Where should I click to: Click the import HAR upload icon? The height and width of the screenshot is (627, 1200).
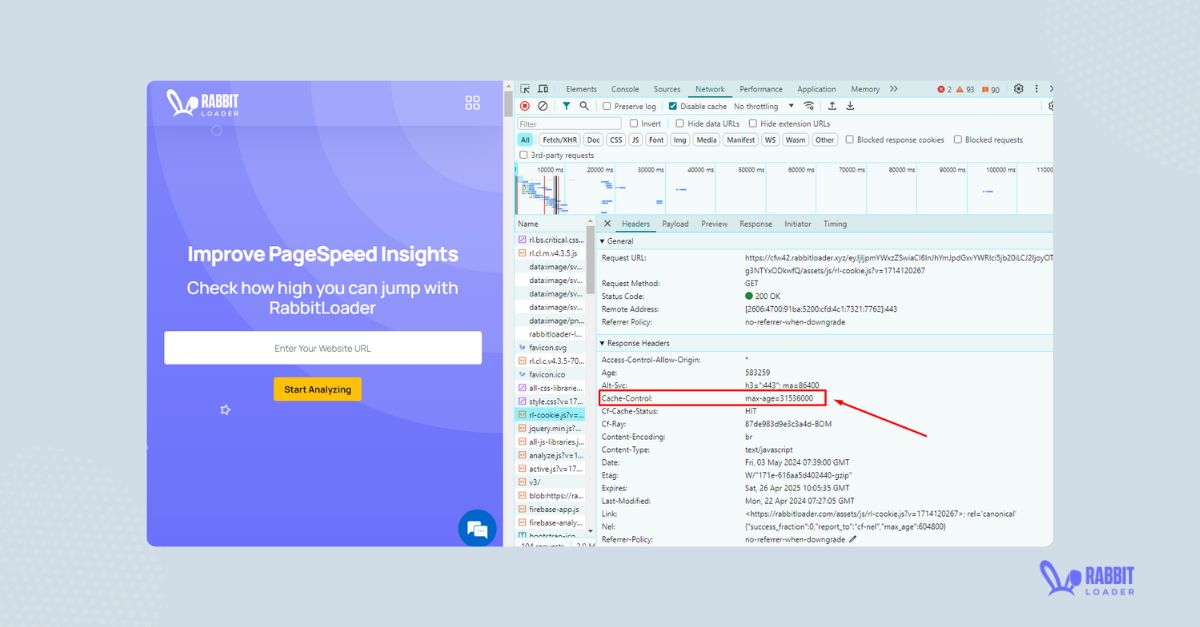[x=831, y=106]
